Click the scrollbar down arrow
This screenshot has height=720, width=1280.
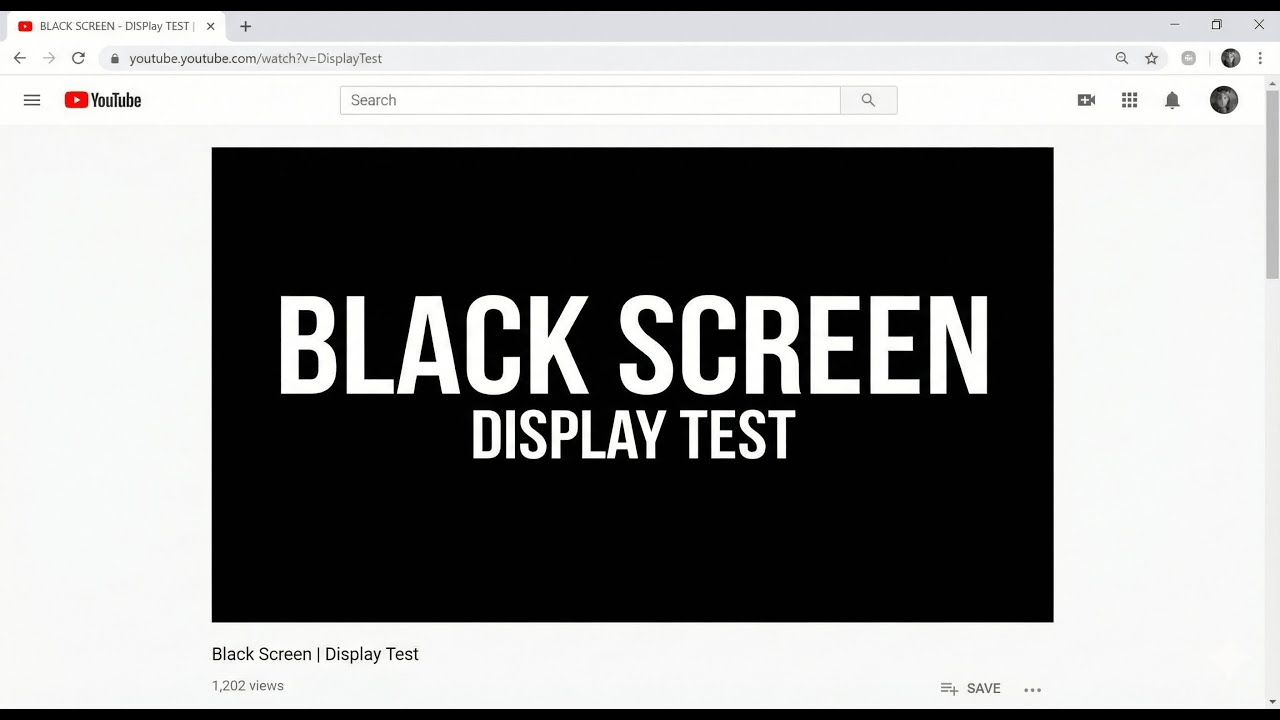[1272, 702]
